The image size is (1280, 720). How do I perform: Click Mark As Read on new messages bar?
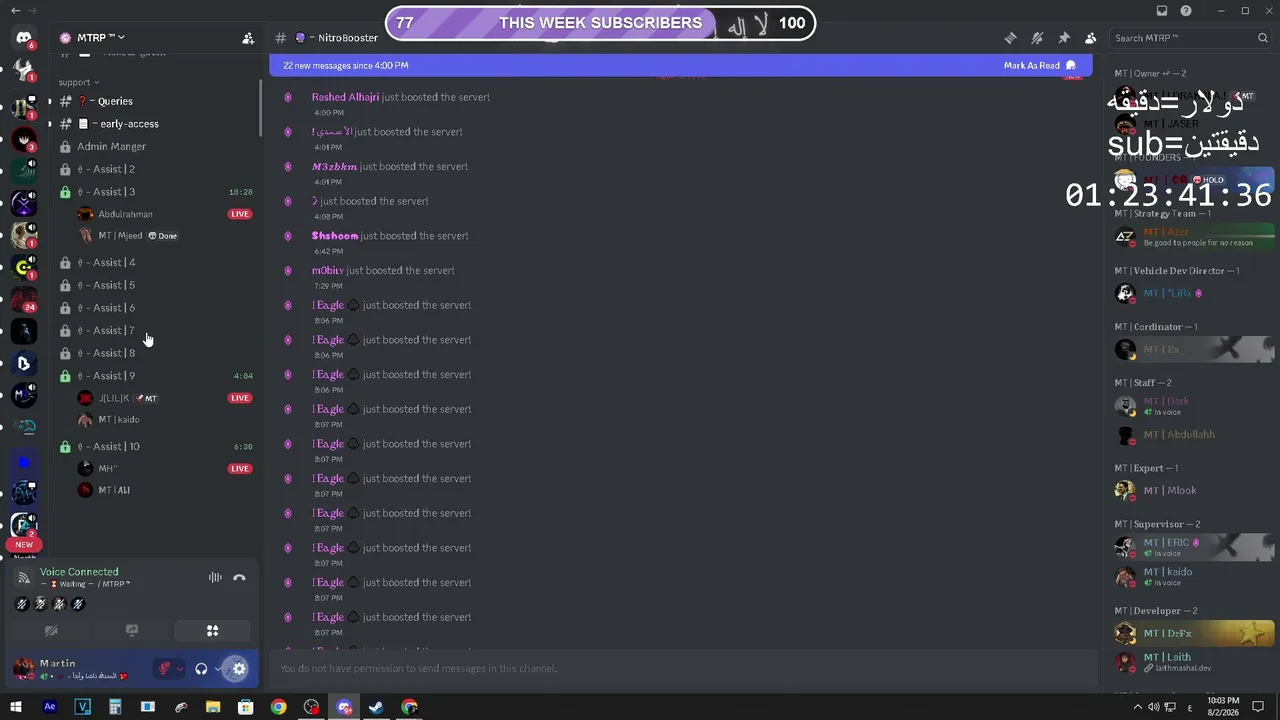[x=1040, y=66]
